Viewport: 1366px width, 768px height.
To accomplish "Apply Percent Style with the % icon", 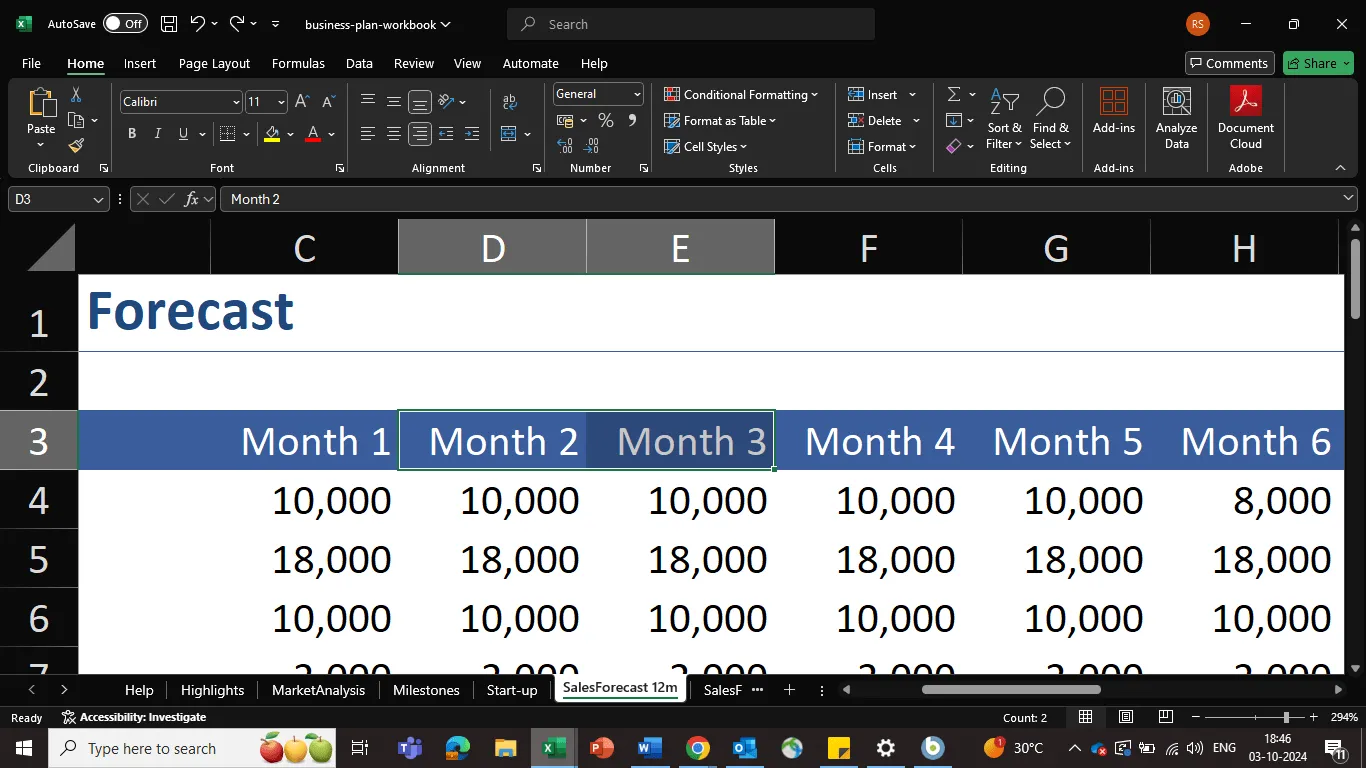I will click(x=605, y=121).
